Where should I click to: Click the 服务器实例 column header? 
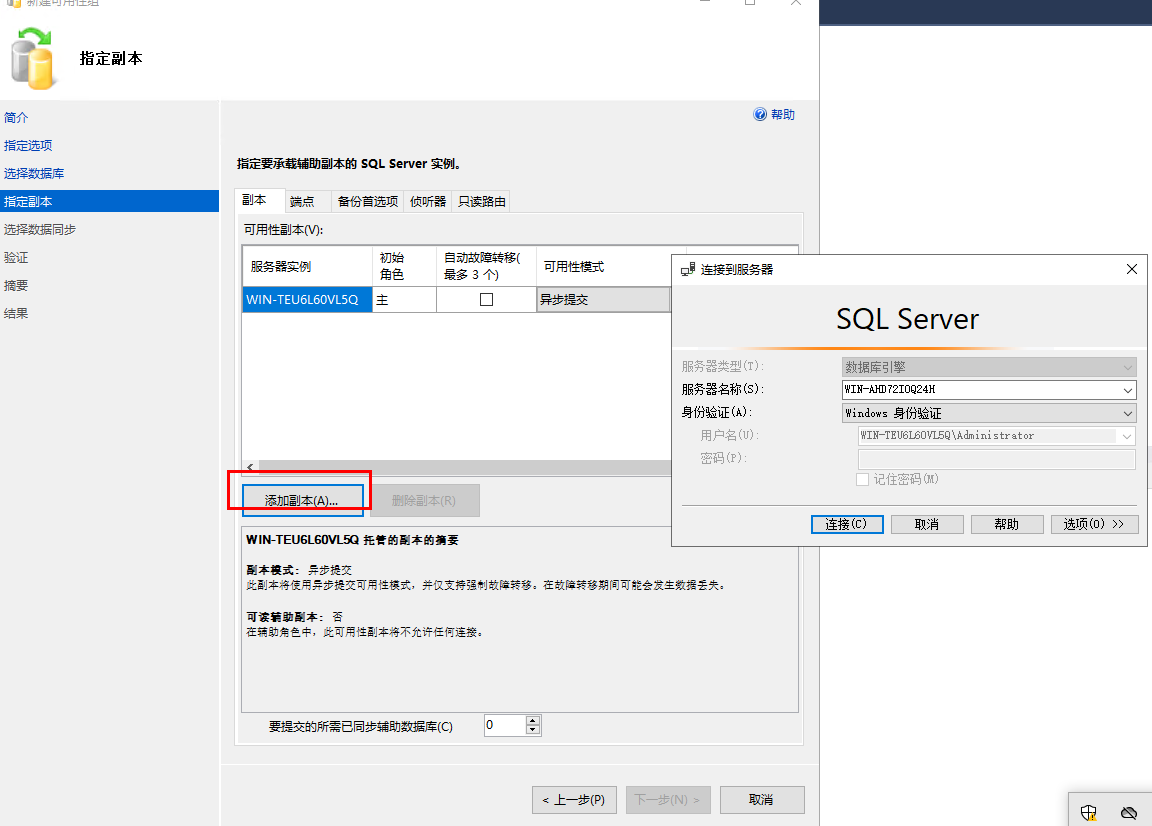point(307,267)
